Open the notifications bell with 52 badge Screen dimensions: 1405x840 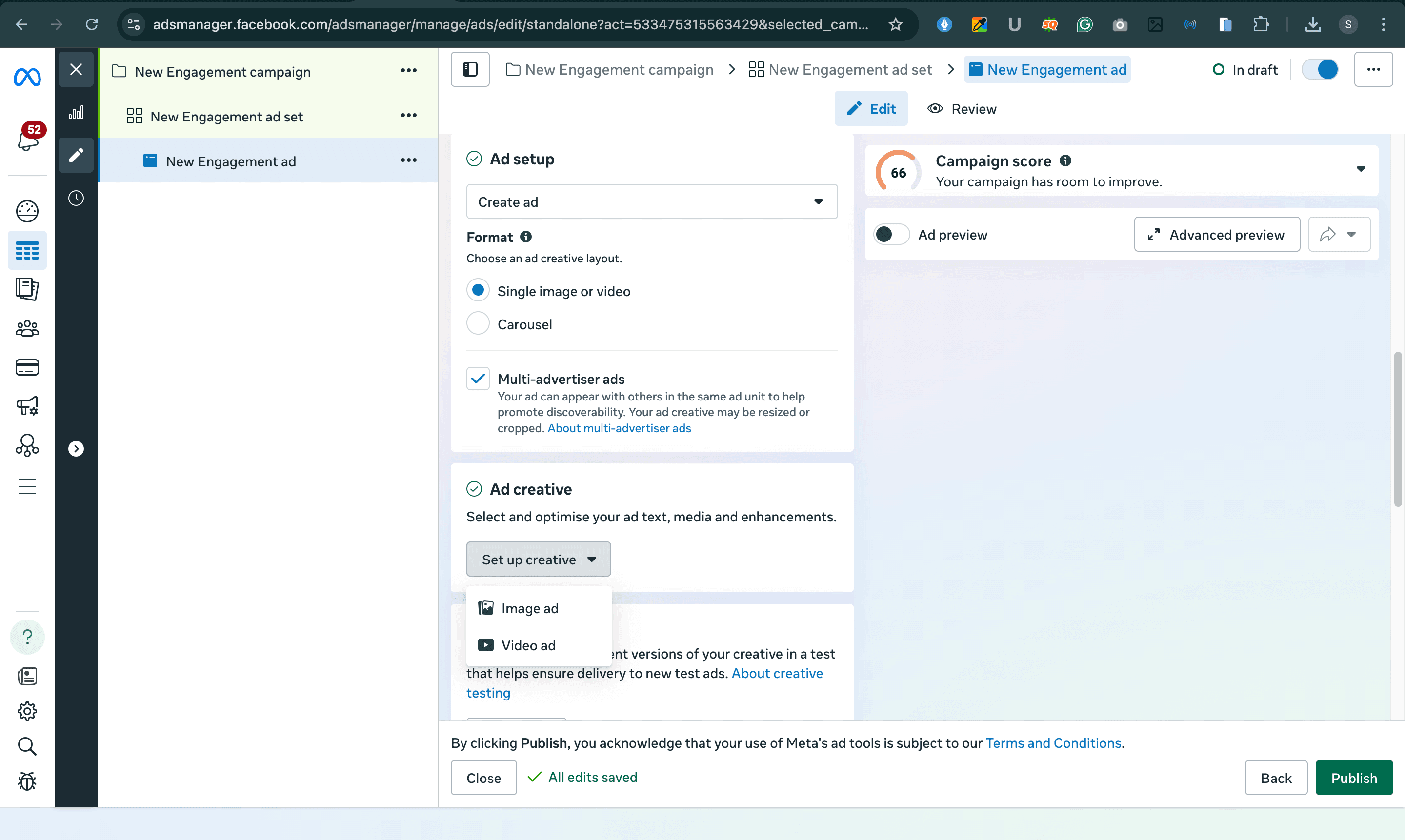(x=27, y=139)
